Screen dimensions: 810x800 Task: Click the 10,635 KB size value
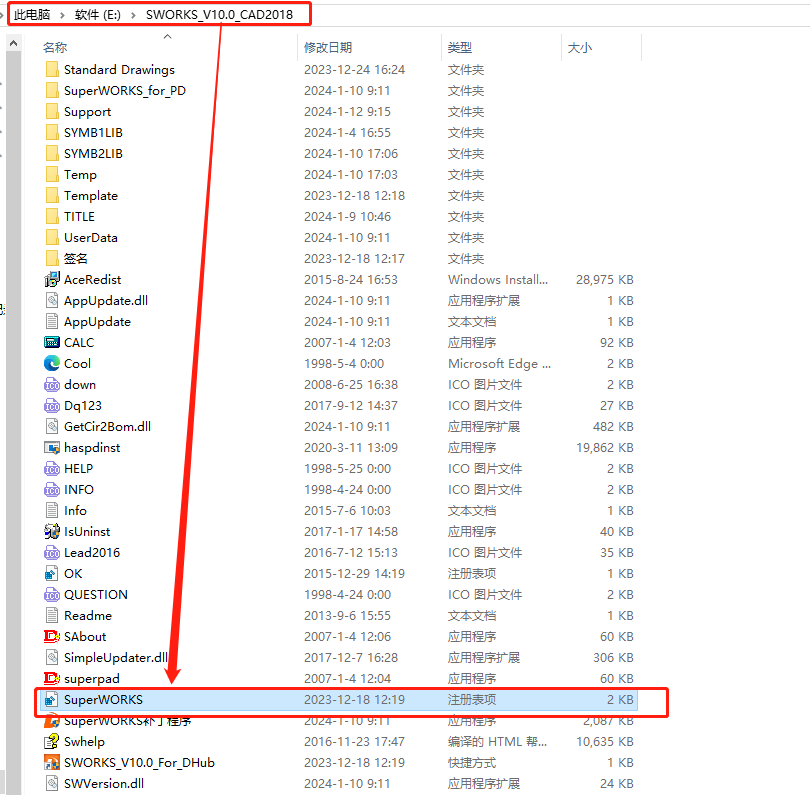point(604,742)
